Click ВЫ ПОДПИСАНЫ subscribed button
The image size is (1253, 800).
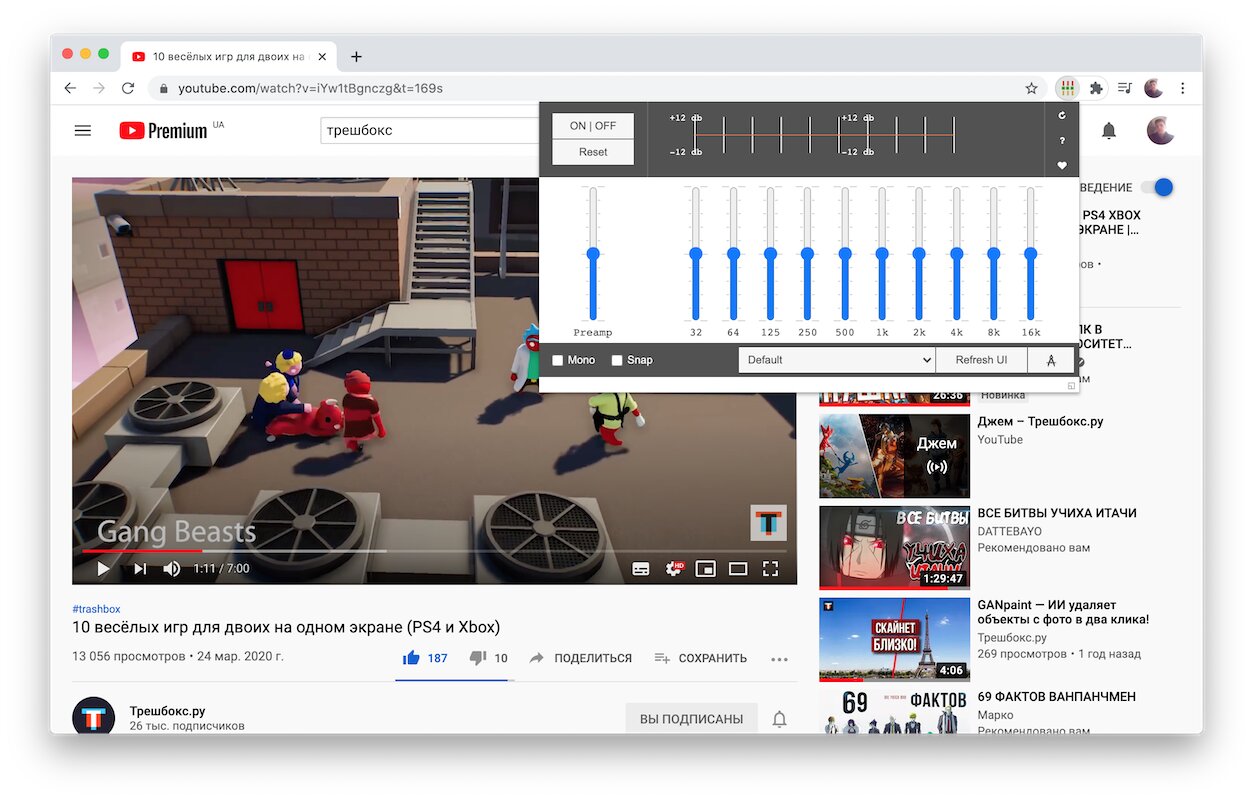(x=691, y=719)
